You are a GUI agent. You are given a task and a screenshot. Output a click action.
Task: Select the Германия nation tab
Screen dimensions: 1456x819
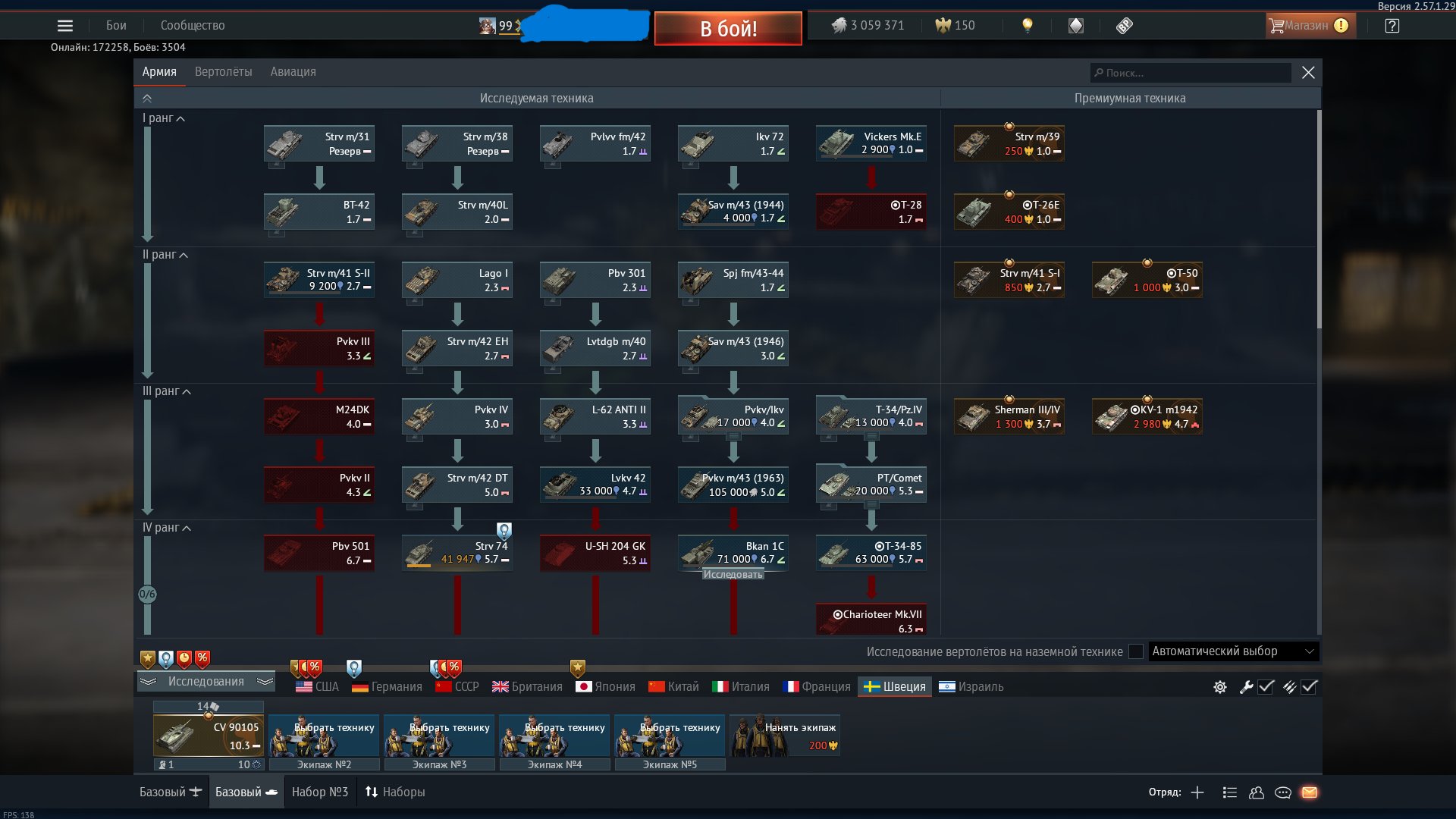pos(387,687)
